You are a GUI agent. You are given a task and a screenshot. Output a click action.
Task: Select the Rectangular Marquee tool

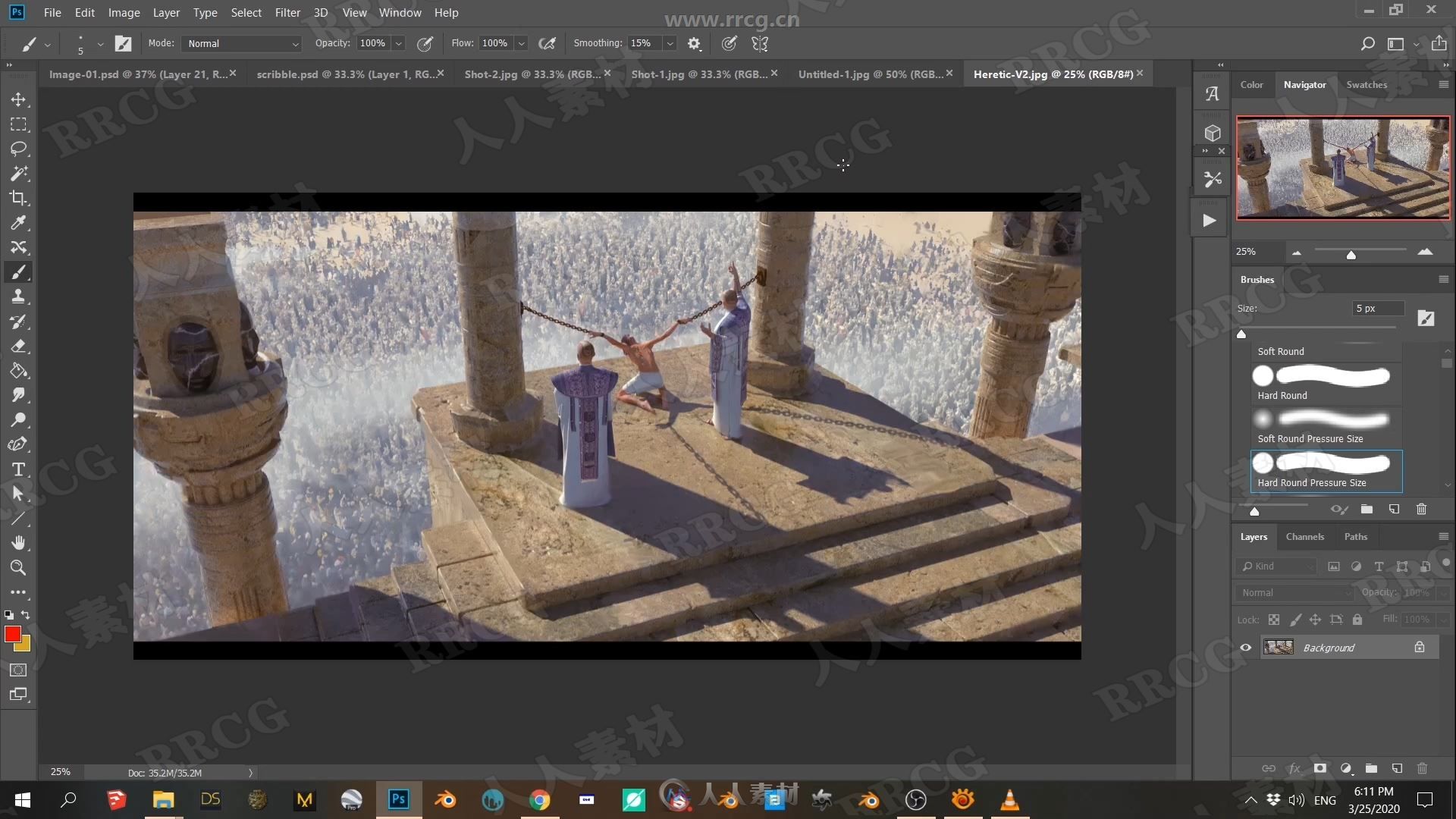[18, 124]
